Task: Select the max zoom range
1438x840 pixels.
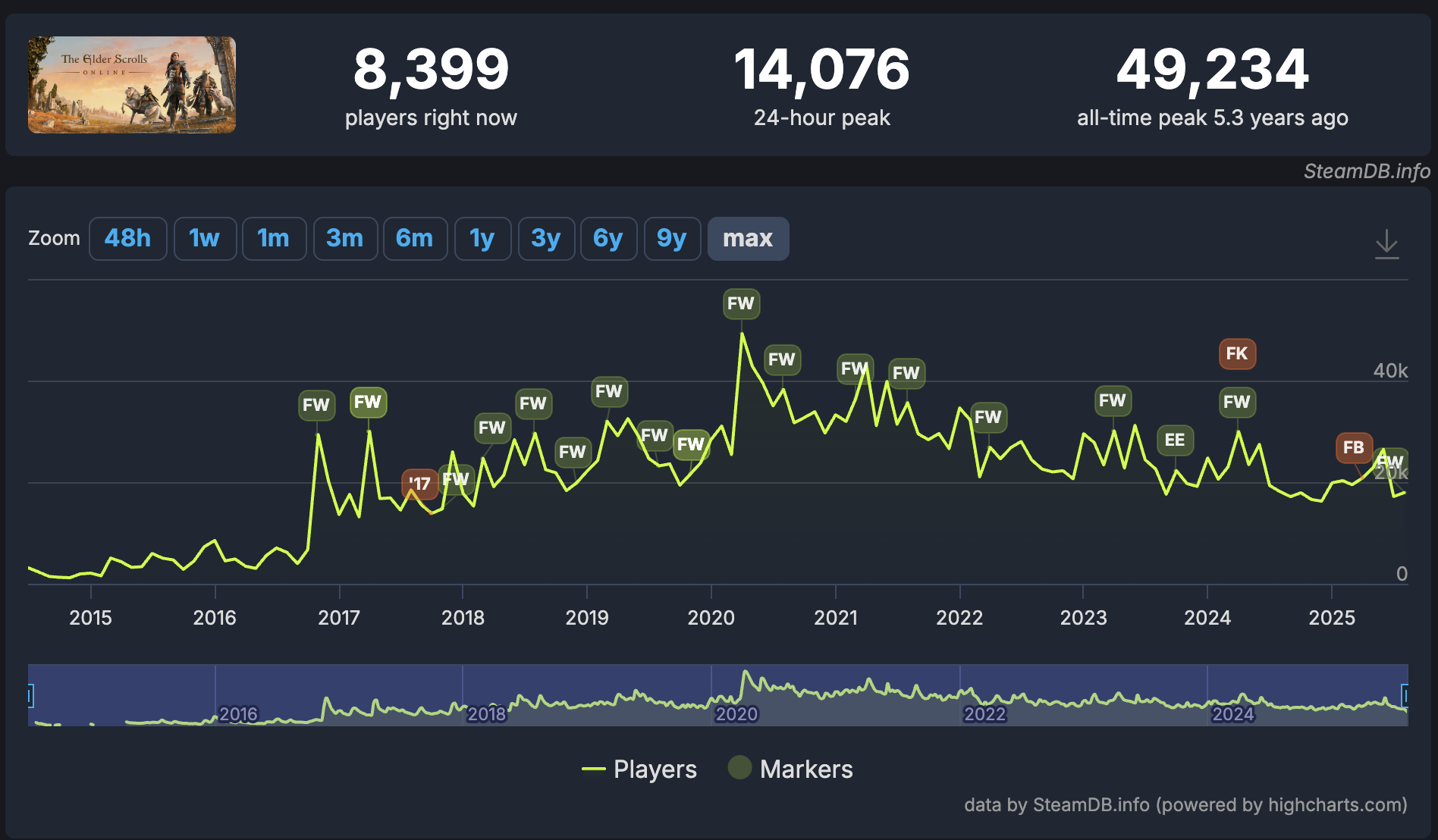Action: point(748,239)
